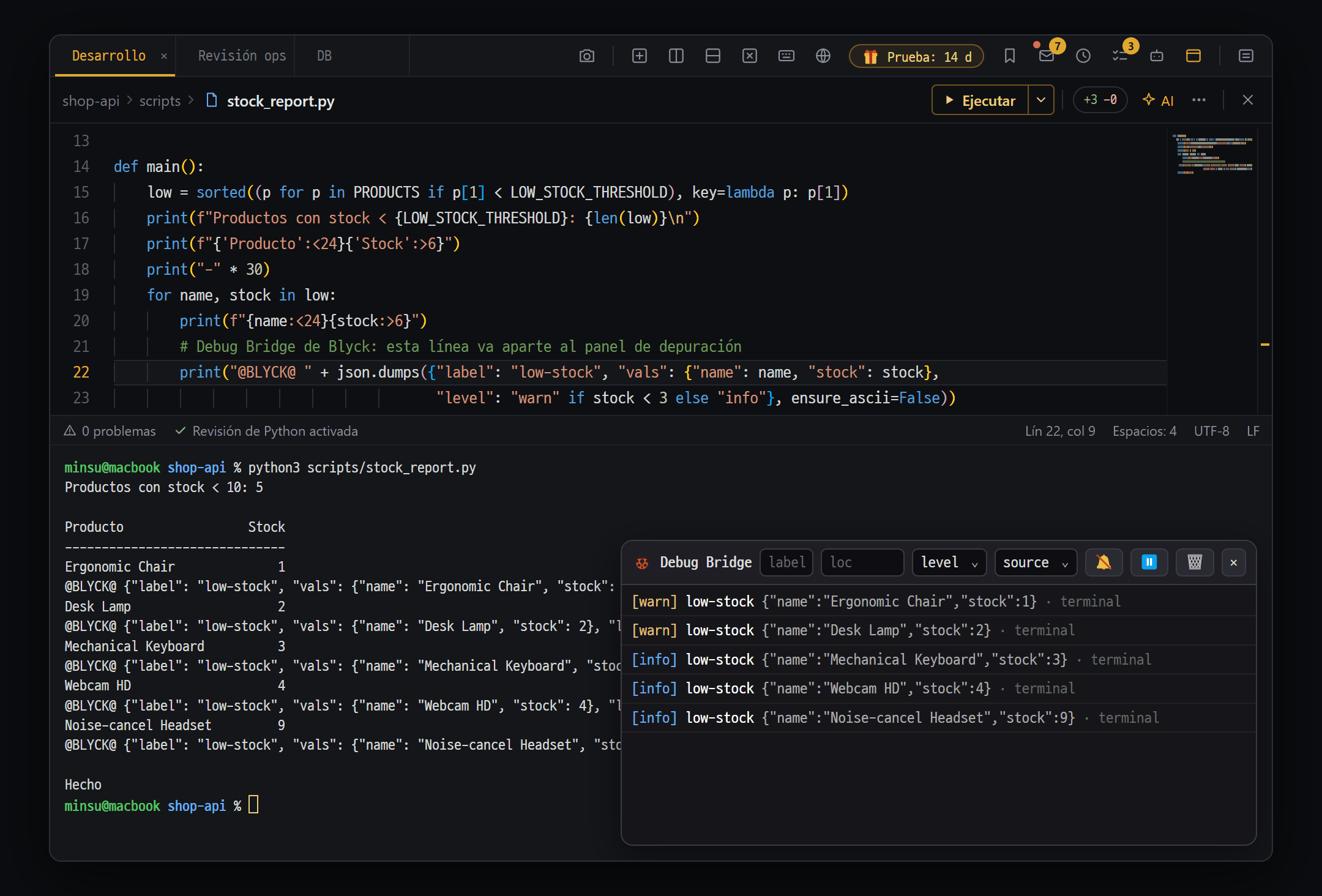Click the Prueba: 14 d trial badge
This screenshot has width=1322, height=896.
916,56
